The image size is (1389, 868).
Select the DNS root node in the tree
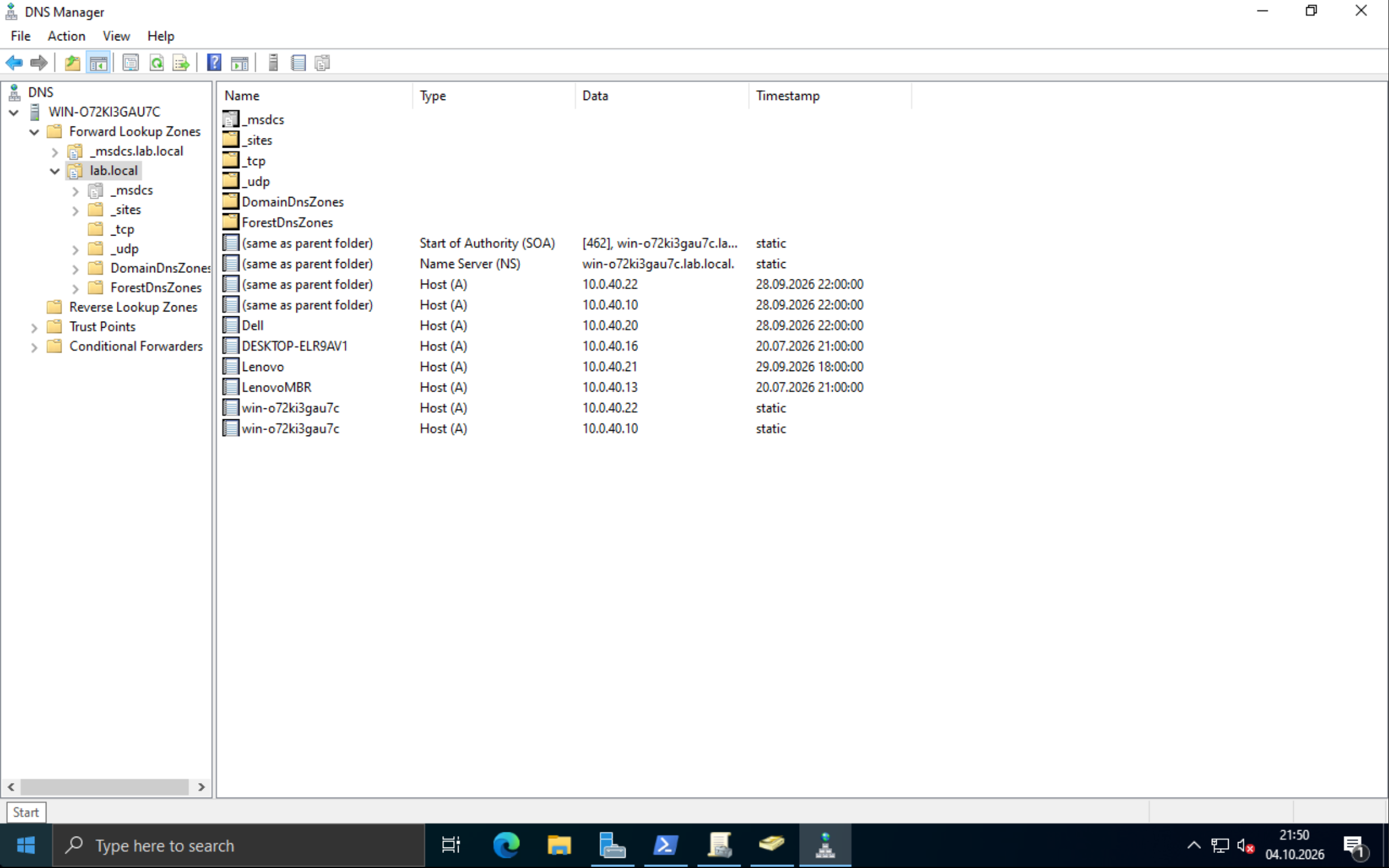(x=40, y=92)
